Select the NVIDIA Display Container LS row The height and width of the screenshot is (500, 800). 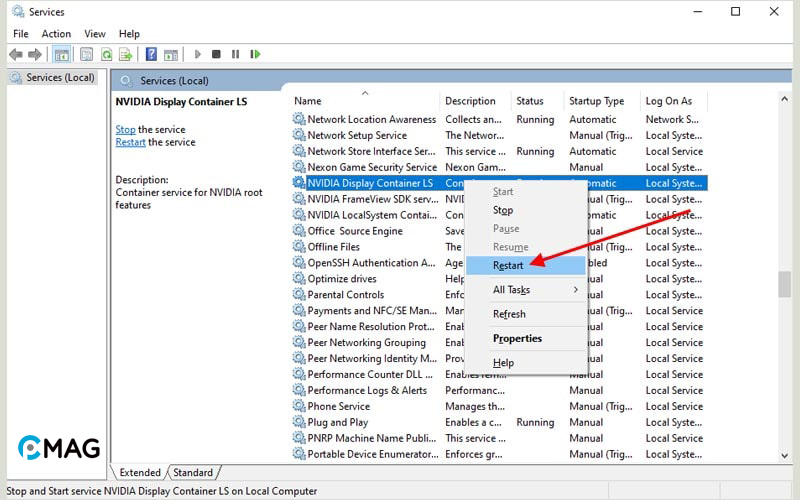pos(499,183)
